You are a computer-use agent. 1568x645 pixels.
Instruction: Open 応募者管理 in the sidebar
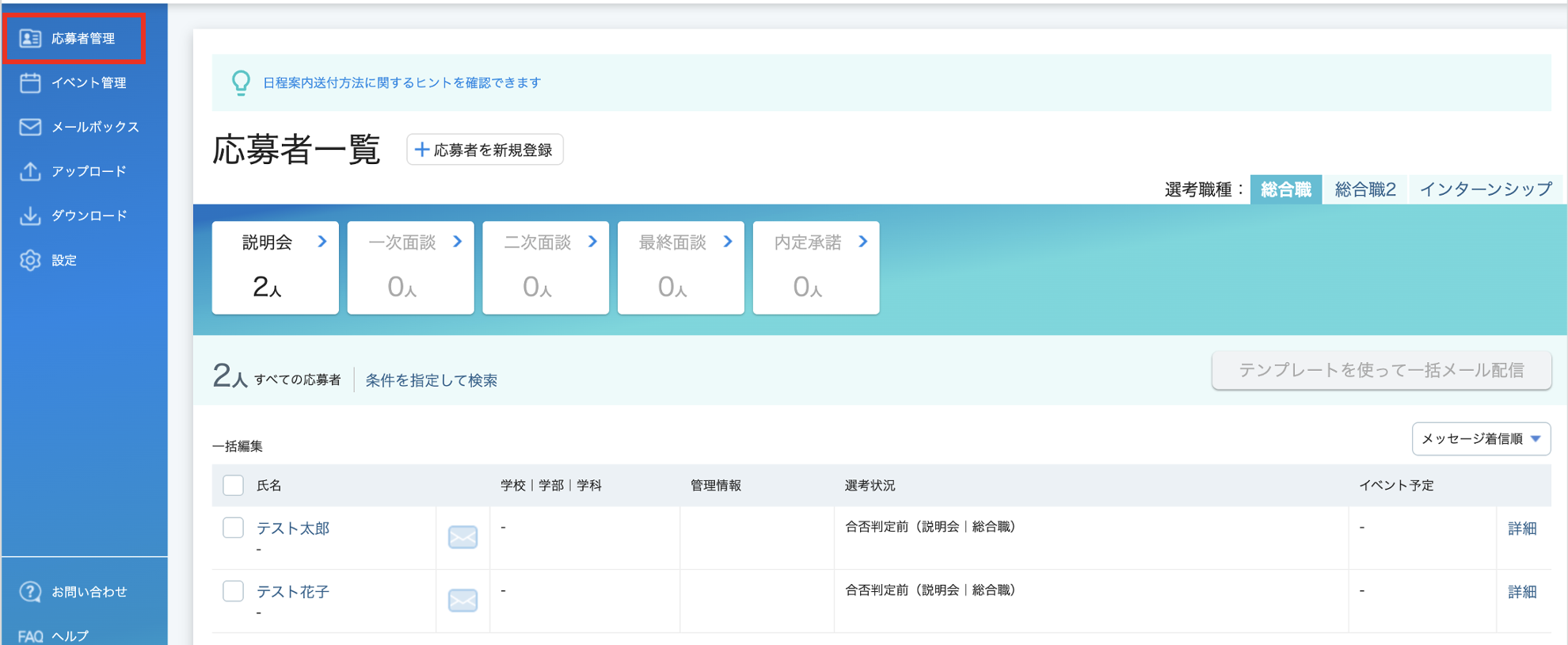(74, 38)
